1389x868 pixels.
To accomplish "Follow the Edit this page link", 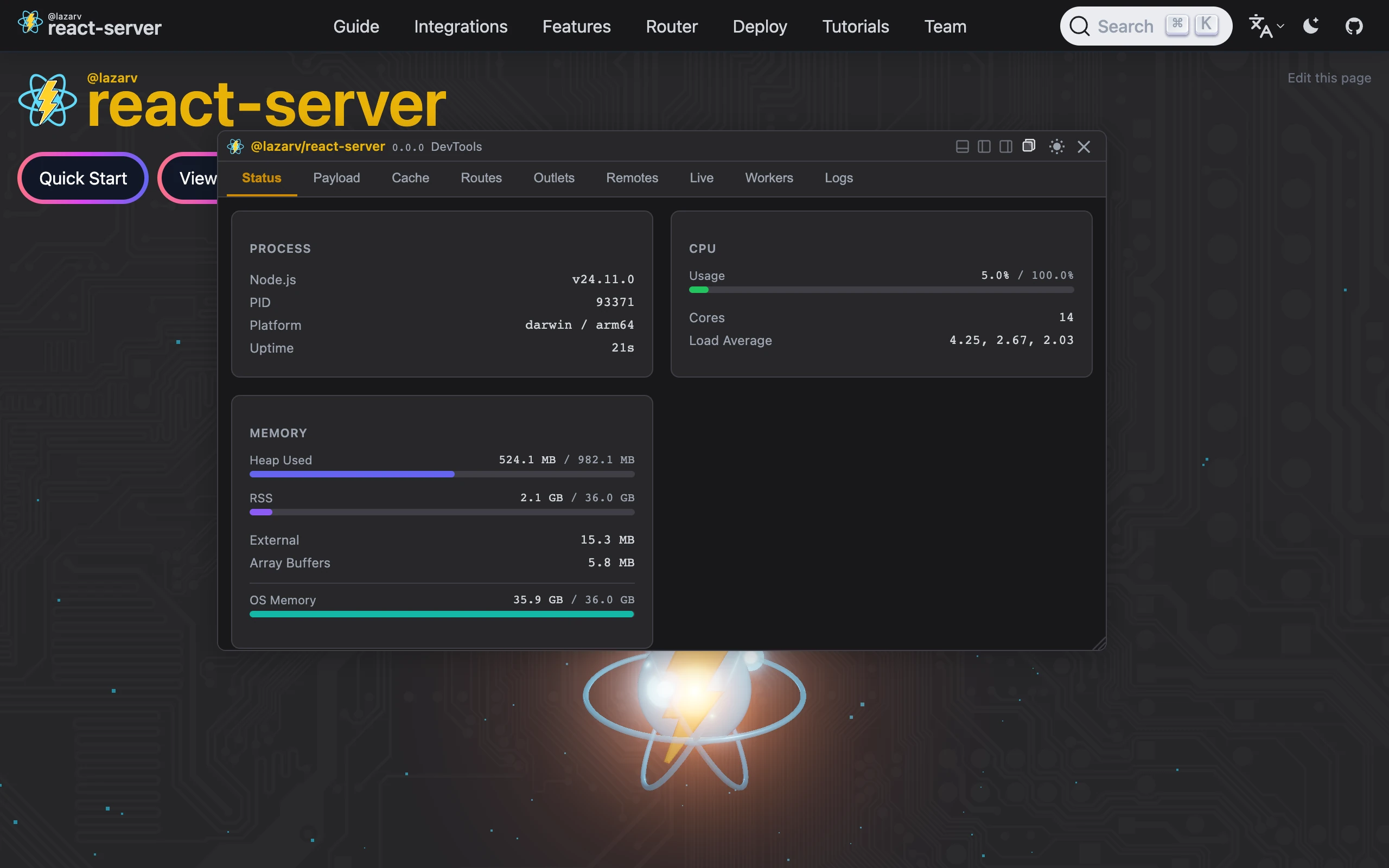I will pos(1329,78).
